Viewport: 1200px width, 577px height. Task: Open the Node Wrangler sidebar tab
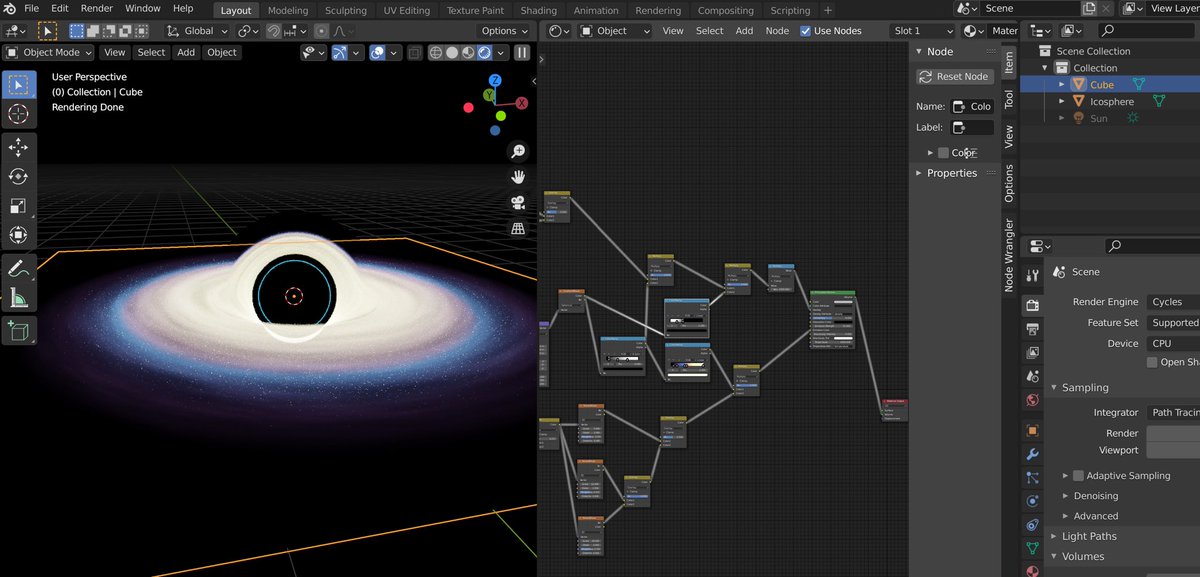[1008, 255]
